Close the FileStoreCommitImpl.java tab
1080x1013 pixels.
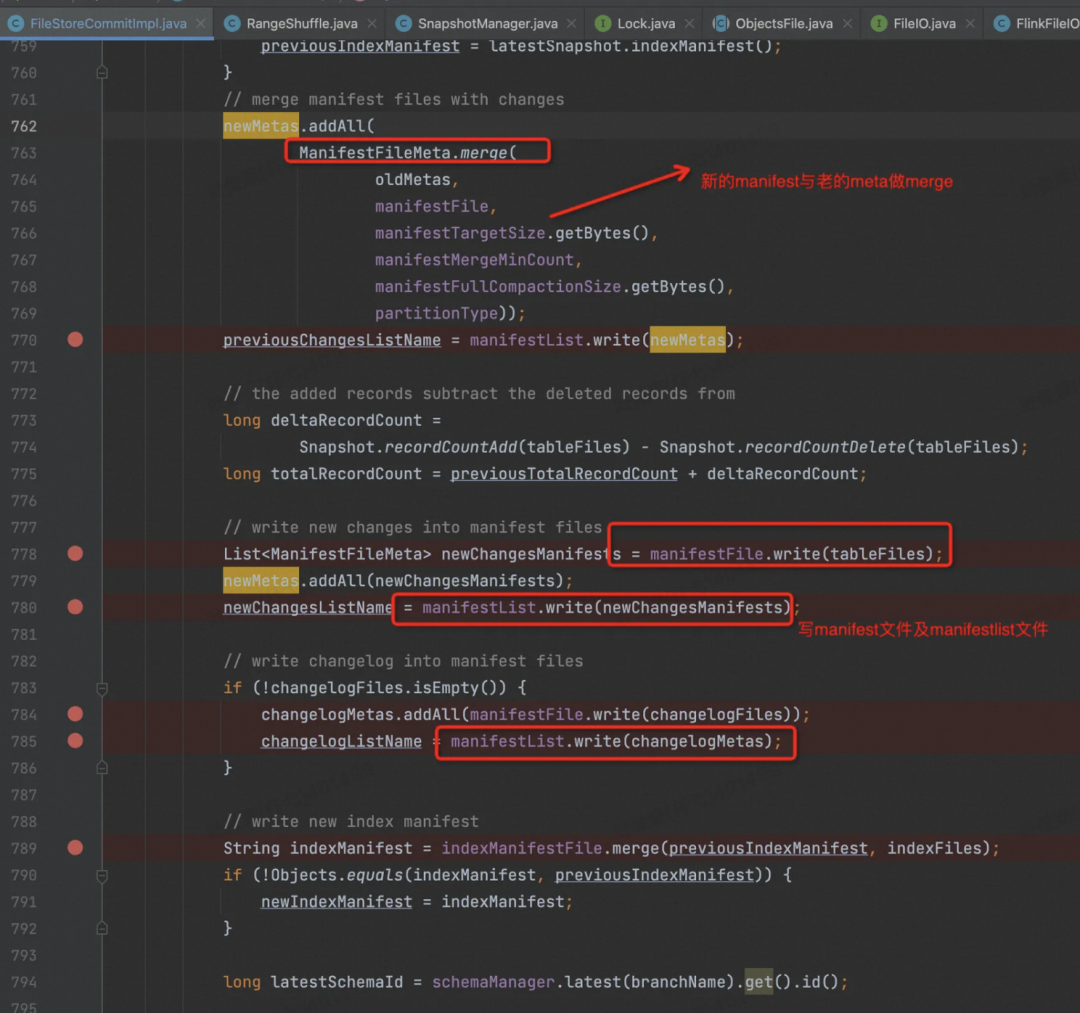[199, 23]
